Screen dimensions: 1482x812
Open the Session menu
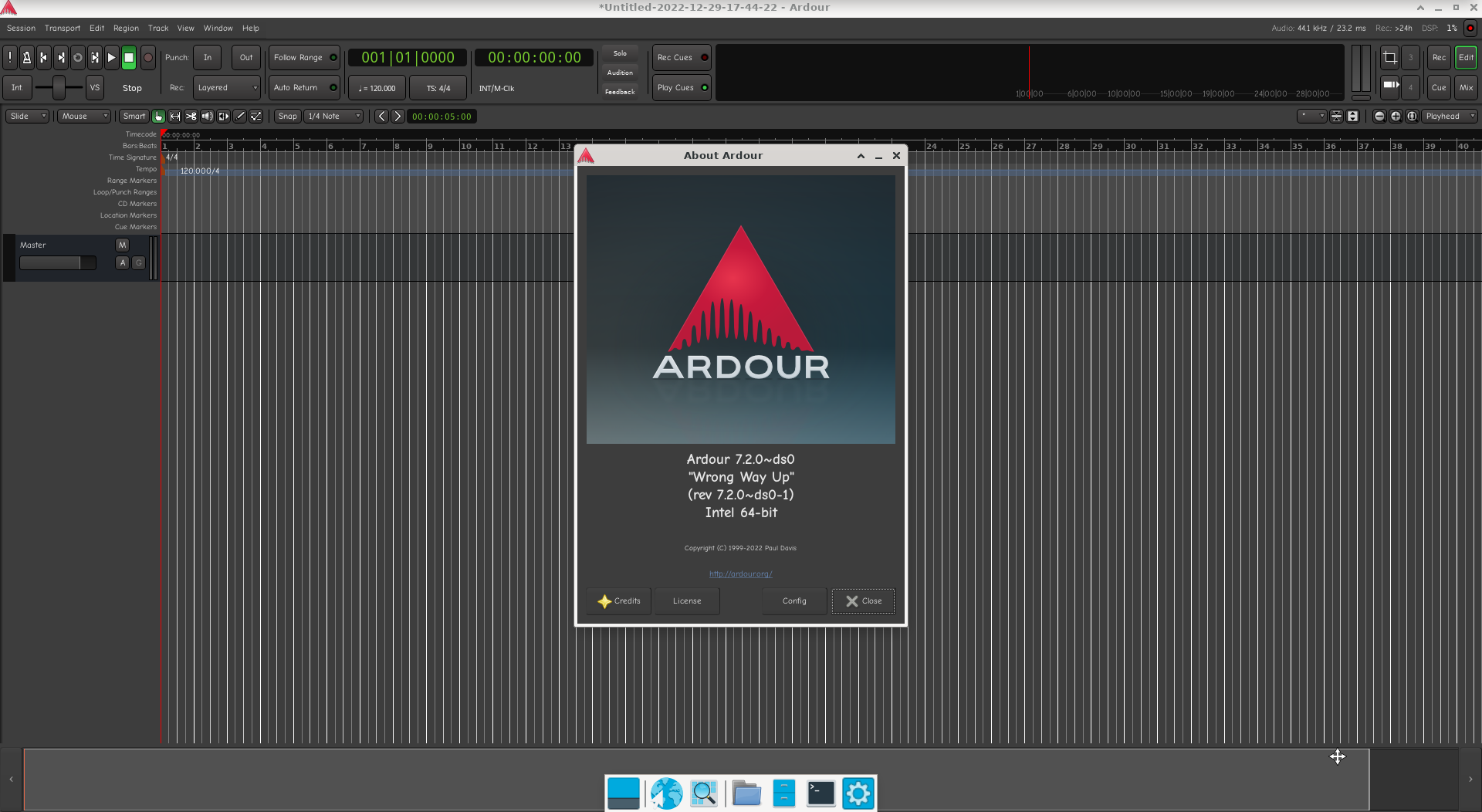[x=21, y=29]
